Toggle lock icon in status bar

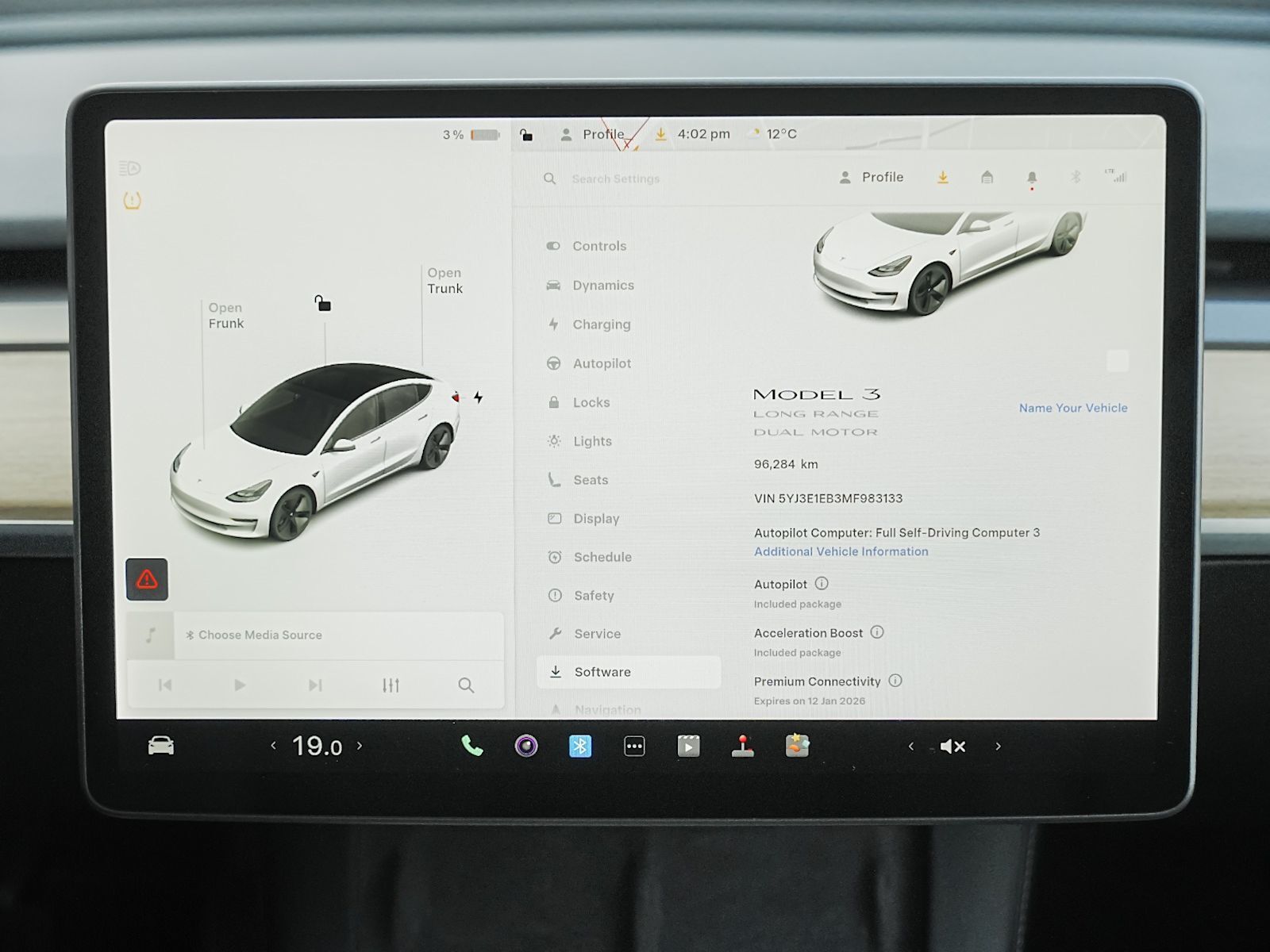point(526,135)
